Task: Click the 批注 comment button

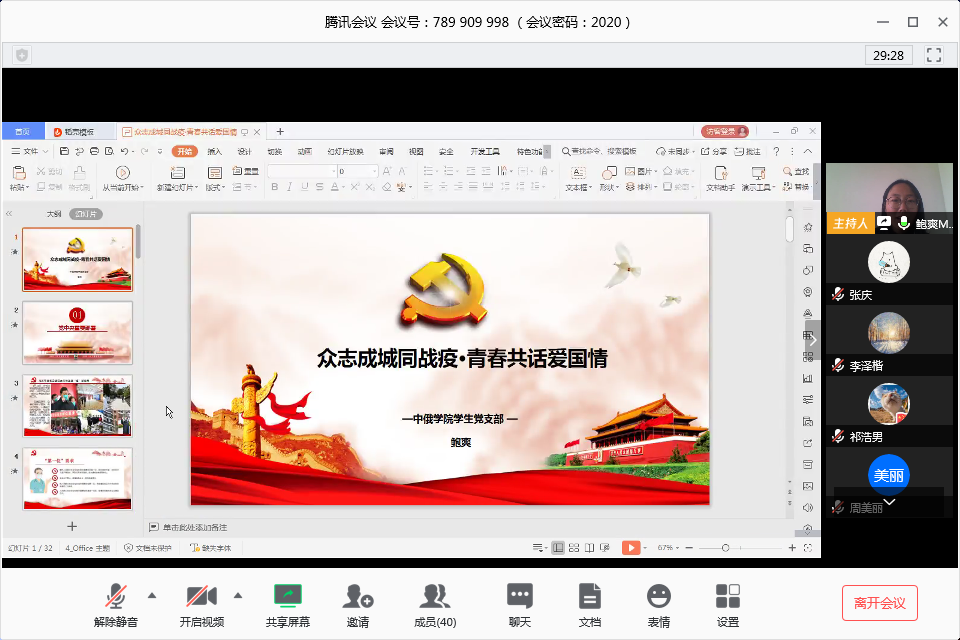Action: coord(748,151)
